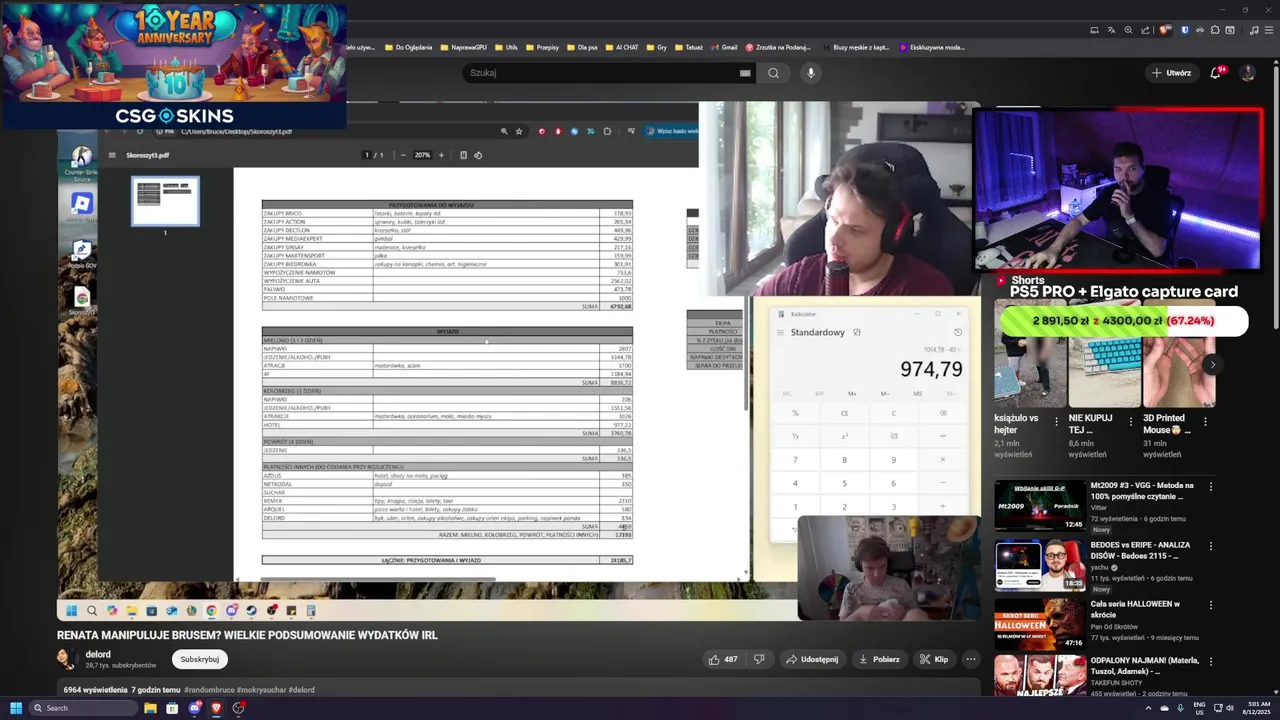Open options for BEDOES vs ERIPE video
Viewport: 1280px width, 720px height.
click(1210, 546)
